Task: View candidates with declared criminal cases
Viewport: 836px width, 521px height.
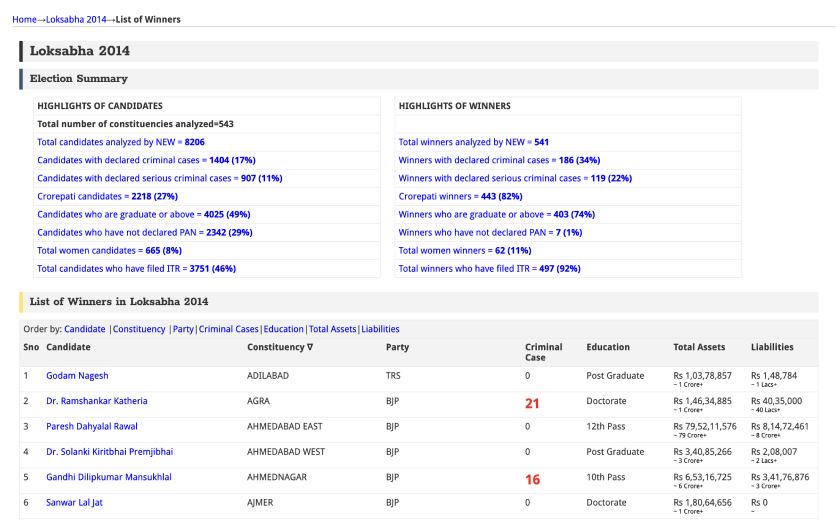Action: pyautogui.click(x=146, y=160)
